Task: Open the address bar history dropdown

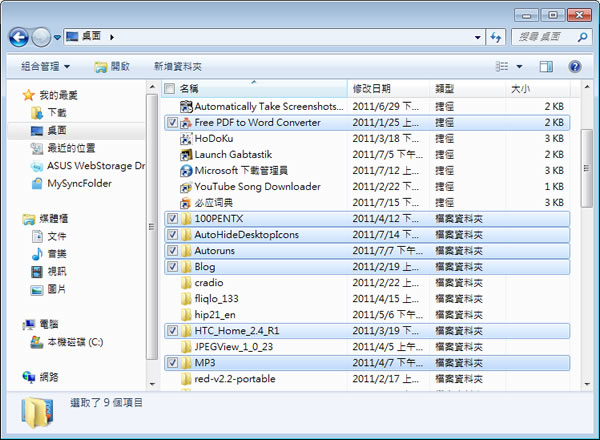Action: click(478, 37)
